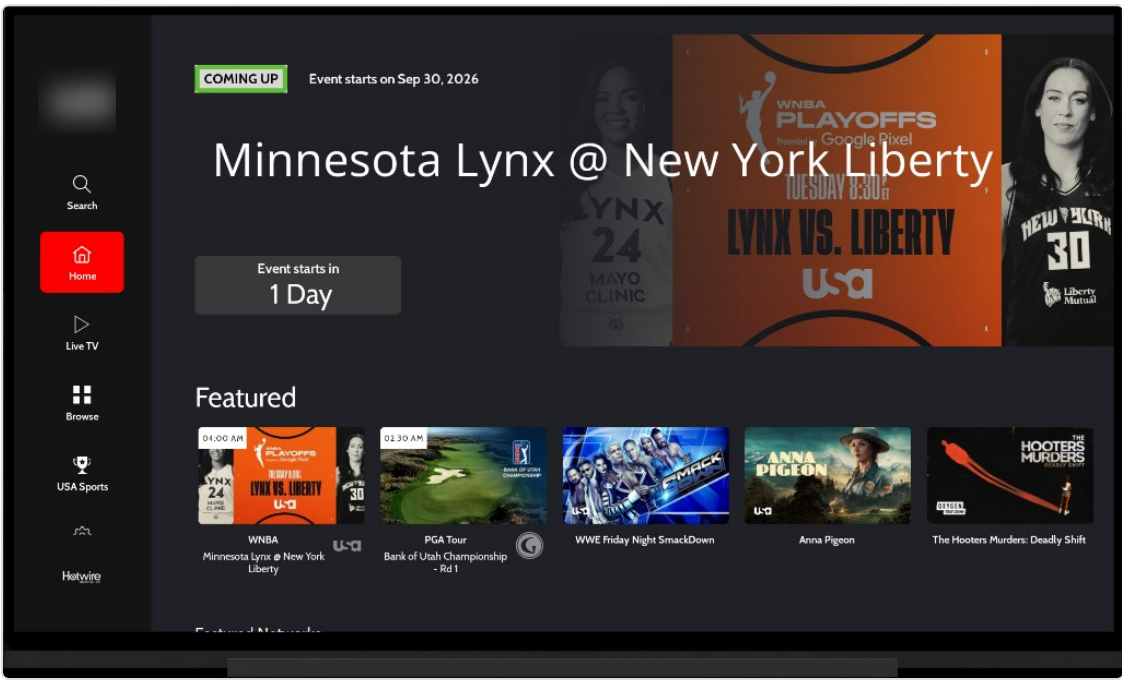Open the SmackDown featured thumbnail
The width and height of the screenshot is (1122, 680).
coord(645,475)
